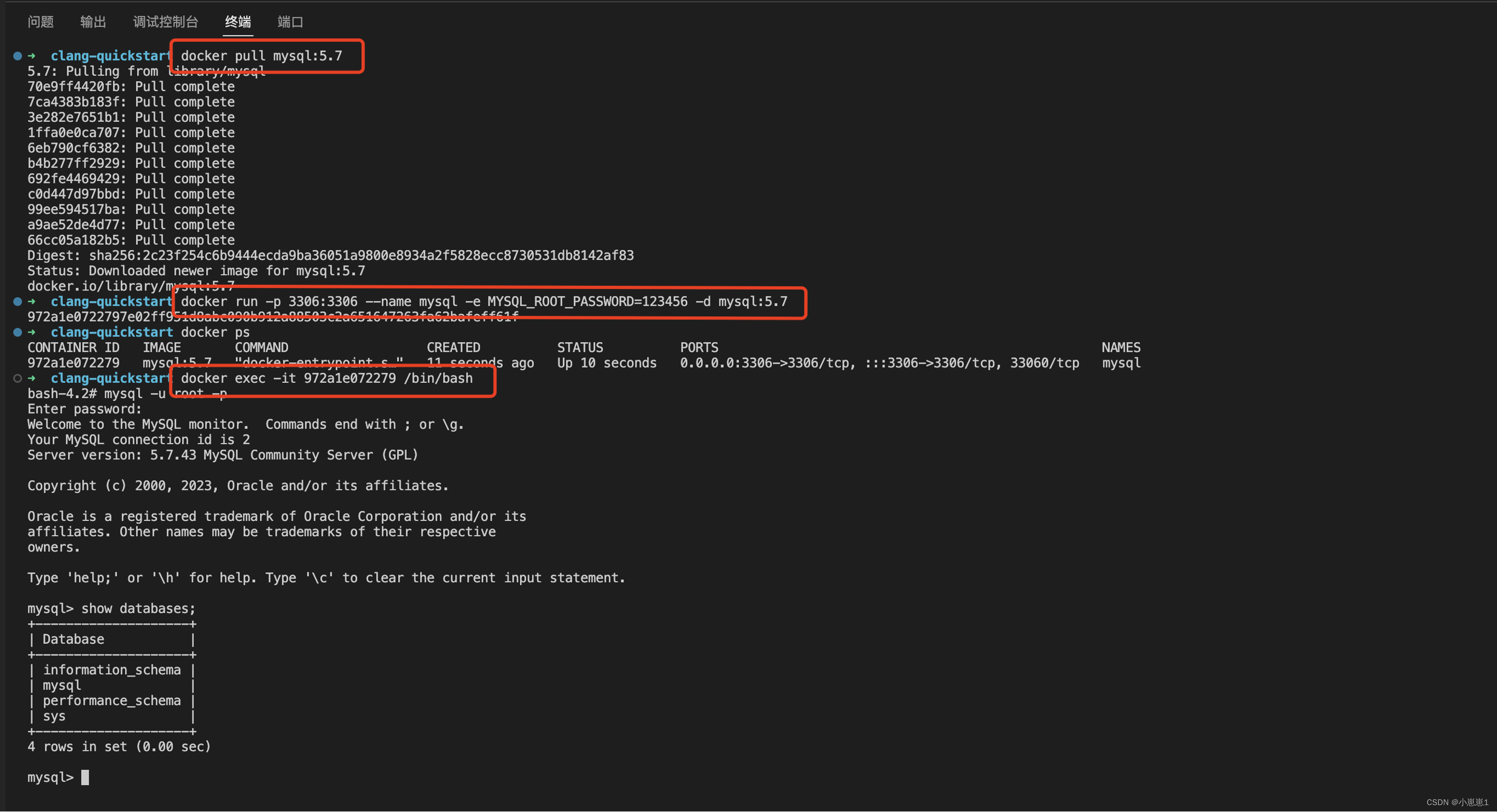Click hollow command marker beside docker exec
The image size is (1497, 812).
tap(17, 378)
